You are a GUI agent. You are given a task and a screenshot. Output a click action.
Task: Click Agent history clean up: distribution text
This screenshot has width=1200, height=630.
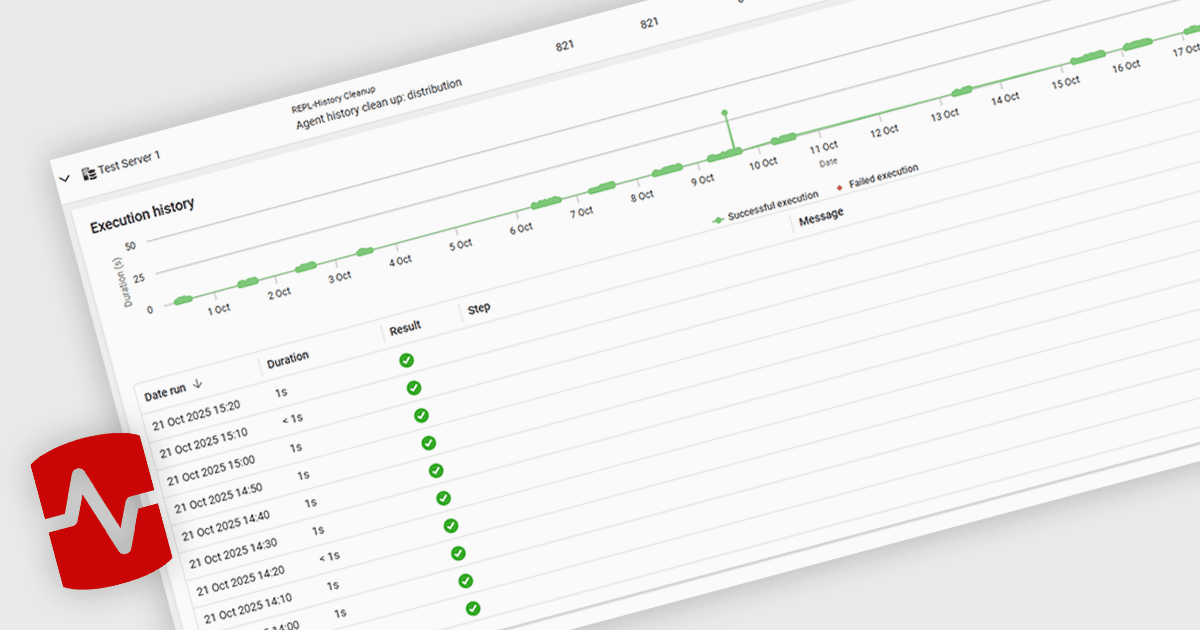(x=379, y=105)
